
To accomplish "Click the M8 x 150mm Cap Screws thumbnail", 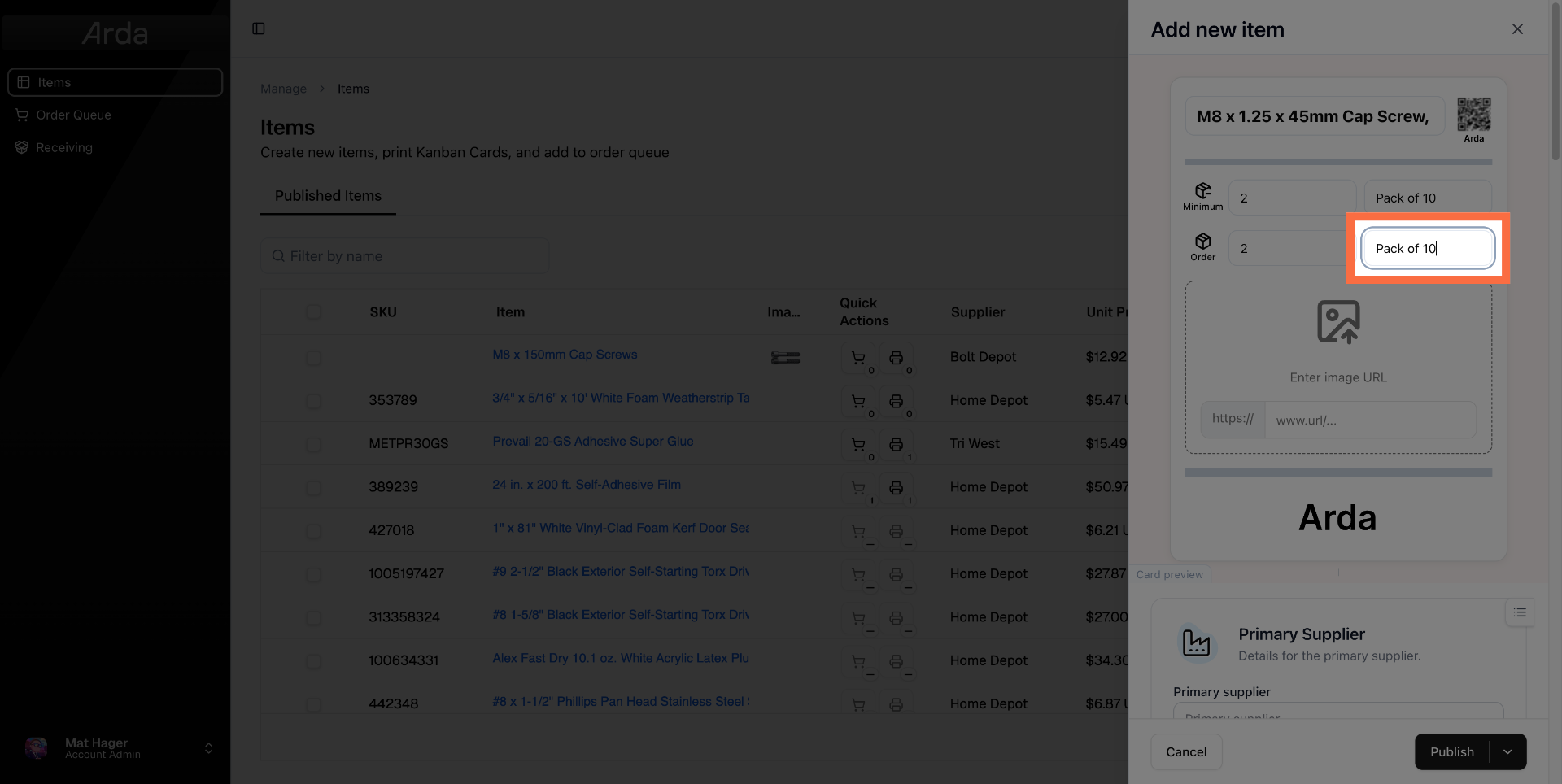I will click(785, 358).
